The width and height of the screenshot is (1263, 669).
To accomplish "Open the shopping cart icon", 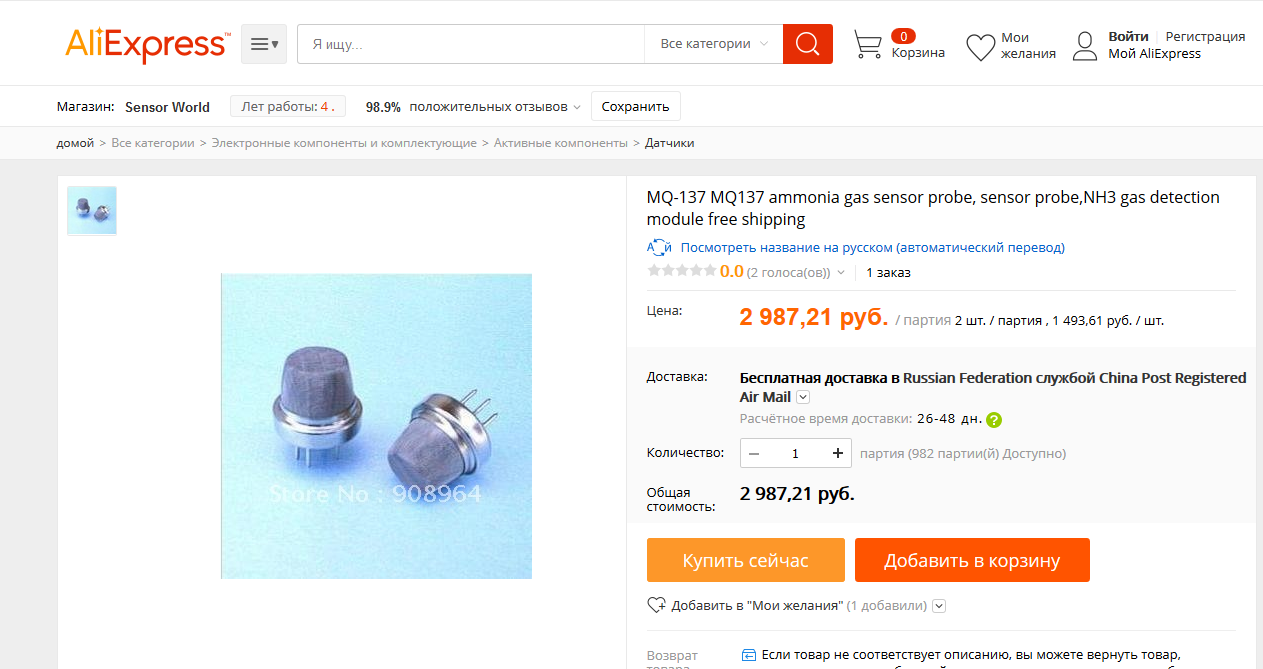I will [x=867, y=45].
